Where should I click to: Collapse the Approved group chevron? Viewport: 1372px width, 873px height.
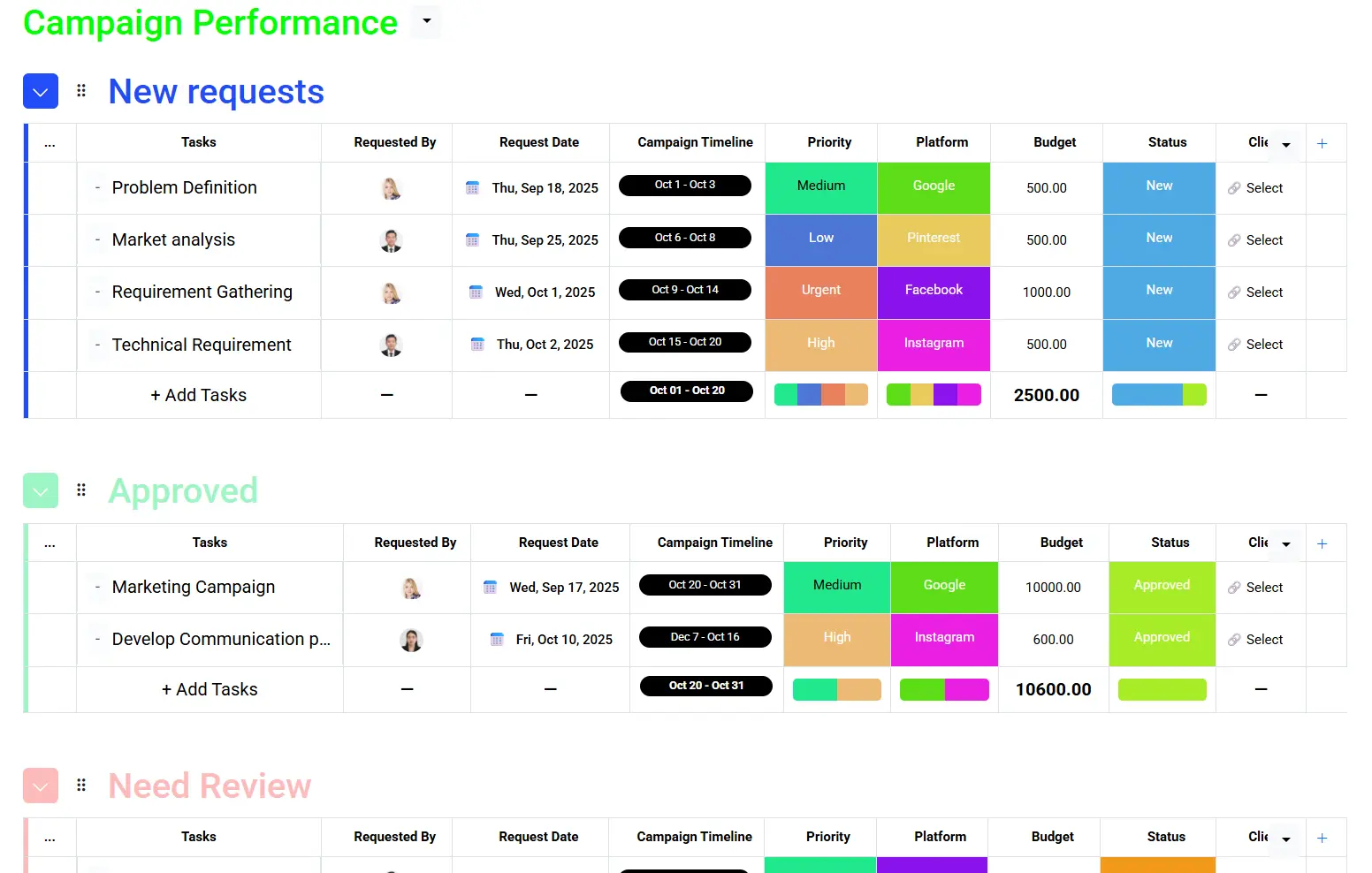[41, 490]
